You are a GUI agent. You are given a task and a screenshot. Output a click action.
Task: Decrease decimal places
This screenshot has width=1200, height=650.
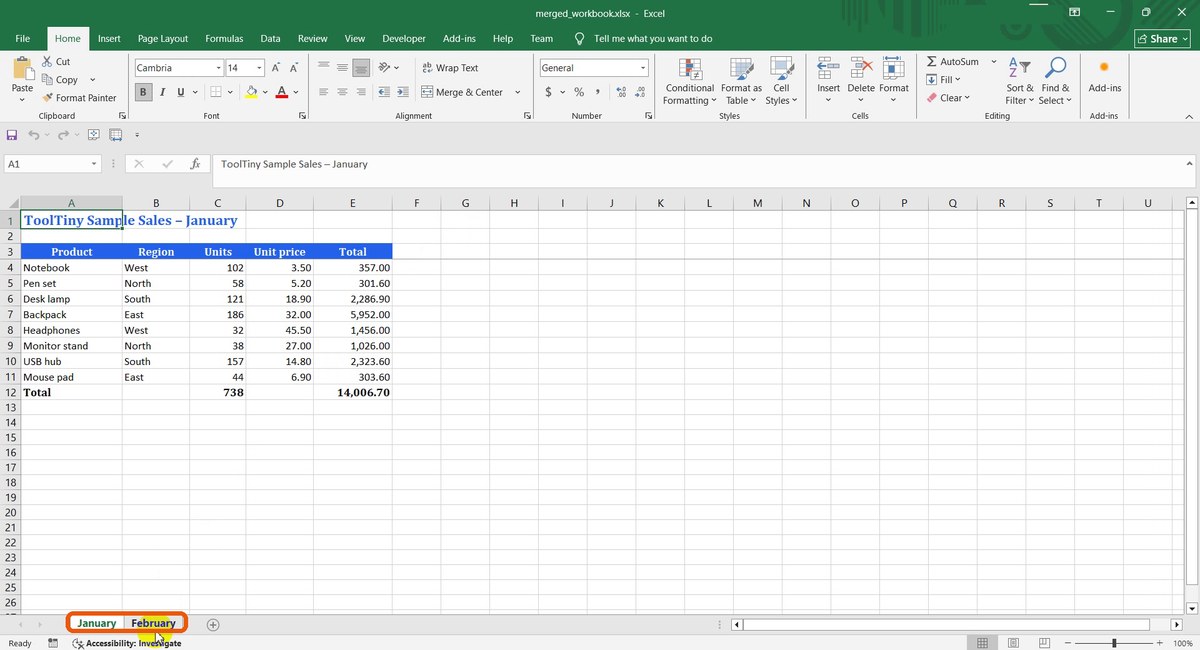tap(640, 92)
